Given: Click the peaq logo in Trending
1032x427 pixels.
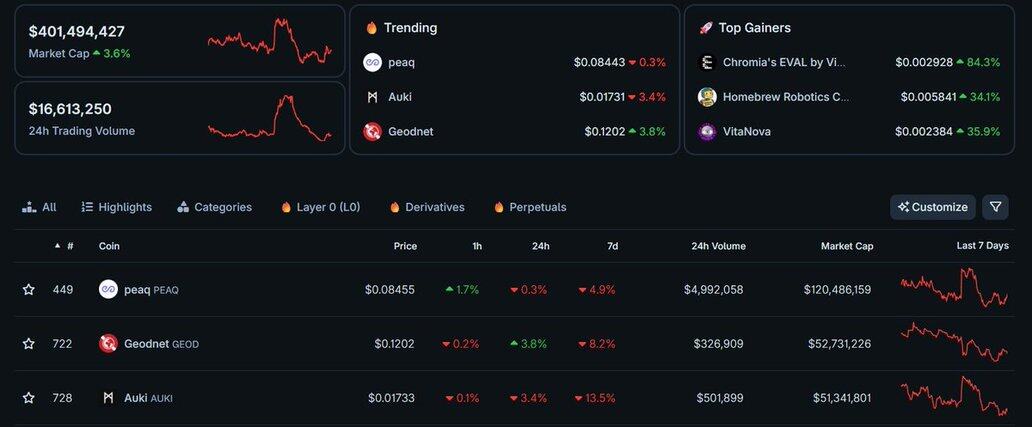Looking at the screenshot, I should [372, 62].
